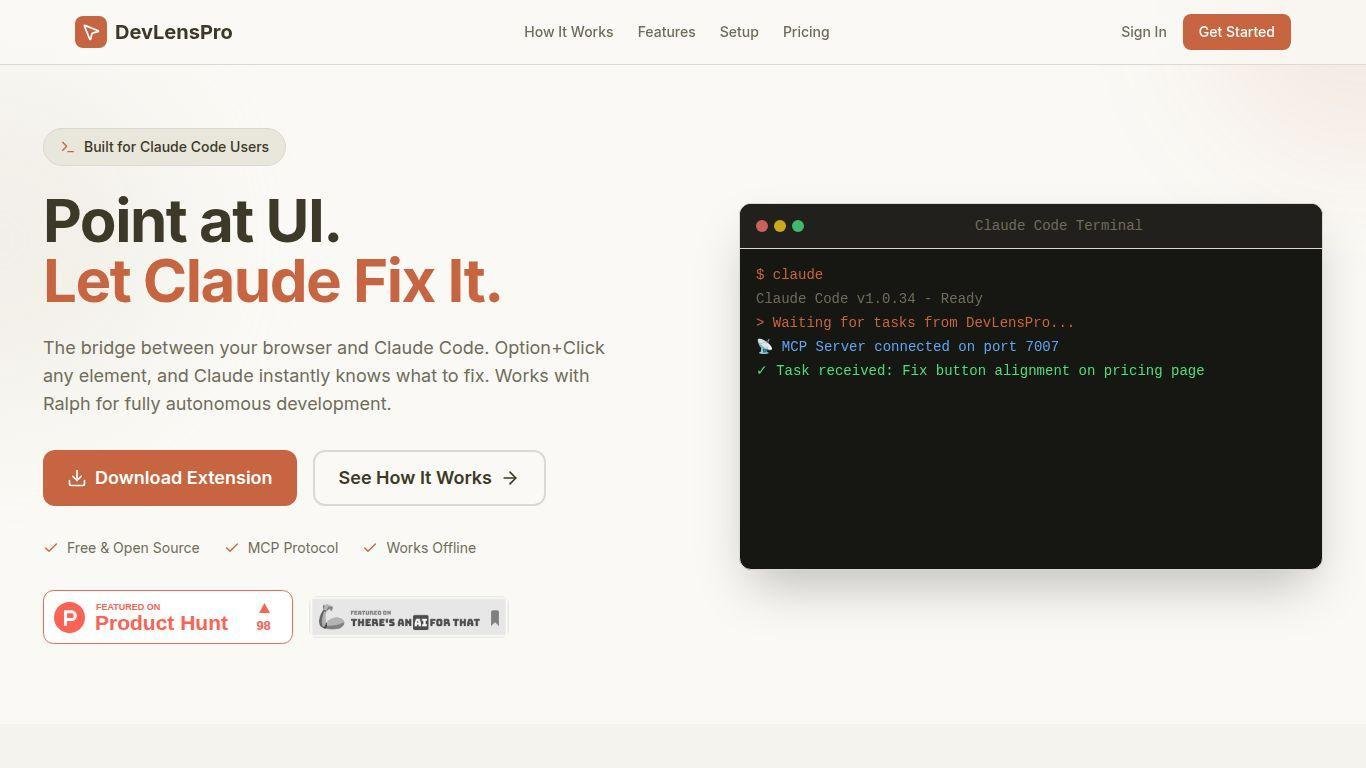Click the yellow terminal window dot
The height and width of the screenshot is (768, 1366).
[780, 226]
